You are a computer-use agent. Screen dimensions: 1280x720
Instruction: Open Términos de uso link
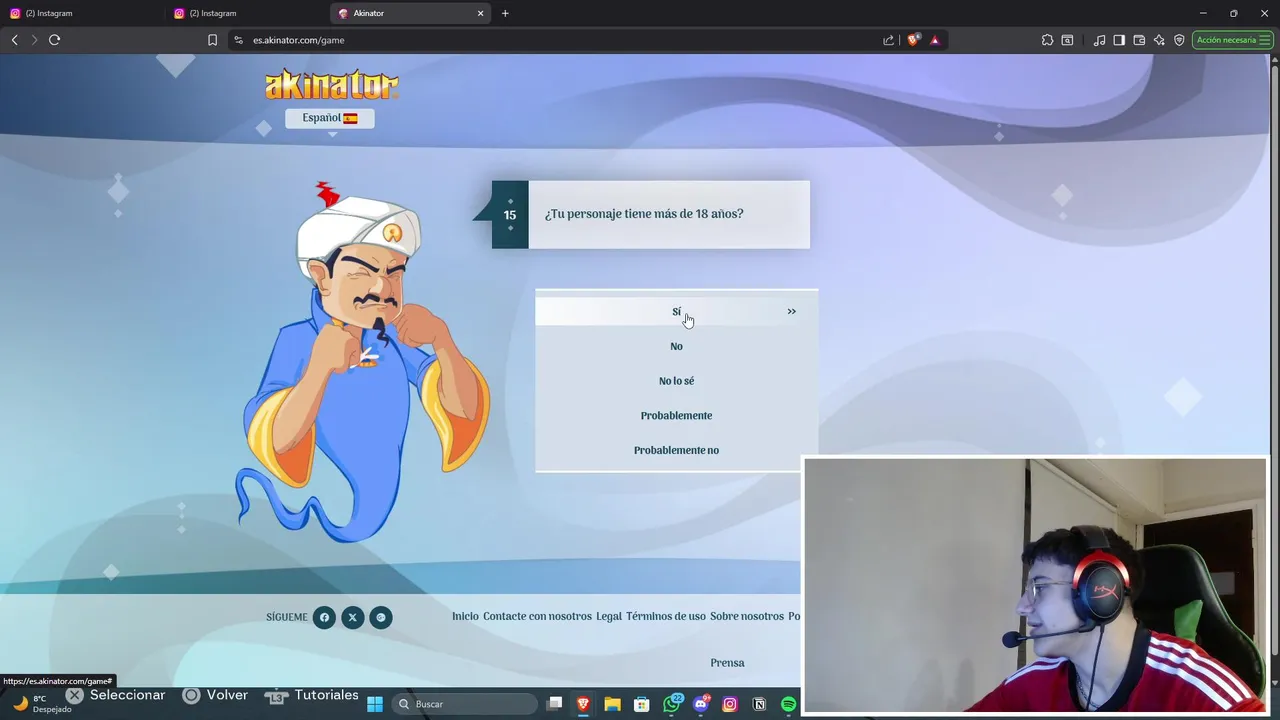click(666, 616)
